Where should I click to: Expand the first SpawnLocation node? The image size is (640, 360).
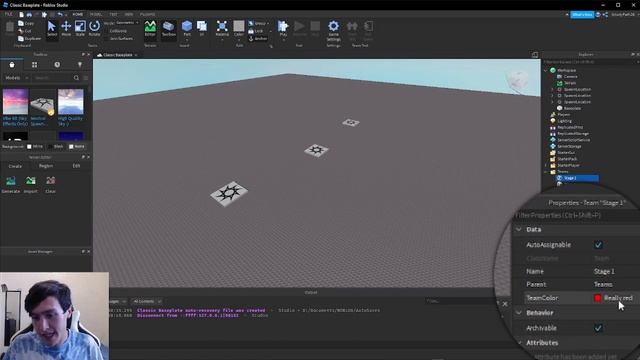click(x=553, y=89)
